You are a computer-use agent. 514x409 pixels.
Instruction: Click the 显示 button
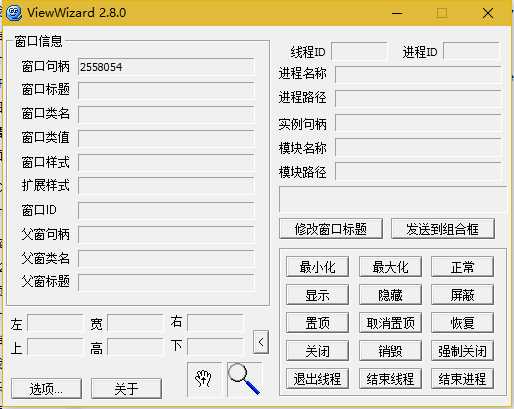pyautogui.click(x=317, y=295)
